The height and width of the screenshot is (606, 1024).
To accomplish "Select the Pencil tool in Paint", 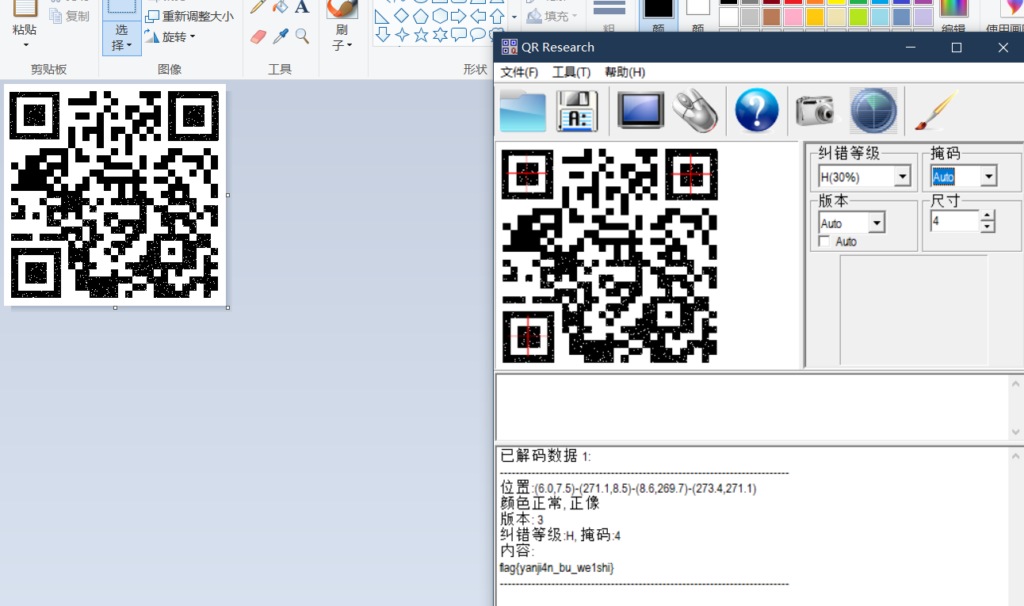I will pos(258,7).
